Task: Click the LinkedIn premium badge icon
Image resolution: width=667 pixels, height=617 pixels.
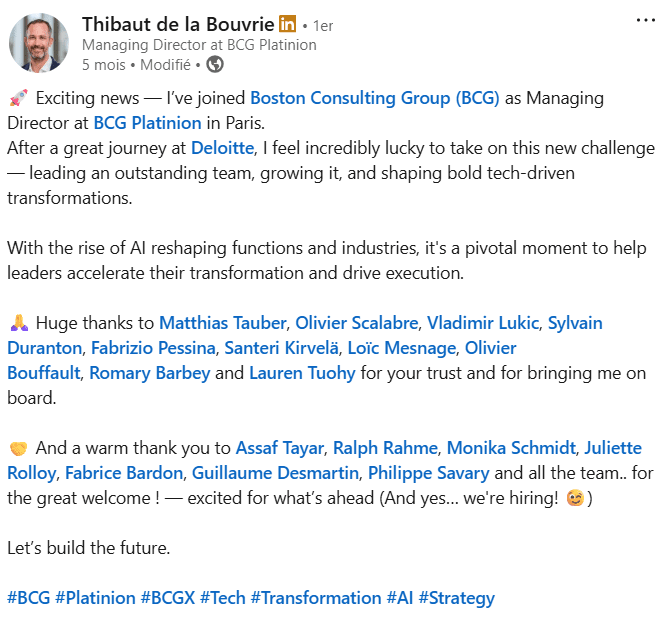Action: click(x=287, y=24)
